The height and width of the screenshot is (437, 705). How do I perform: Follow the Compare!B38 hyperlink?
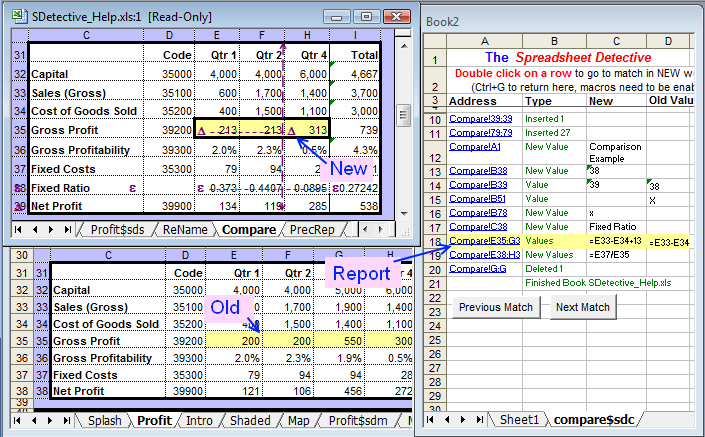tap(478, 171)
